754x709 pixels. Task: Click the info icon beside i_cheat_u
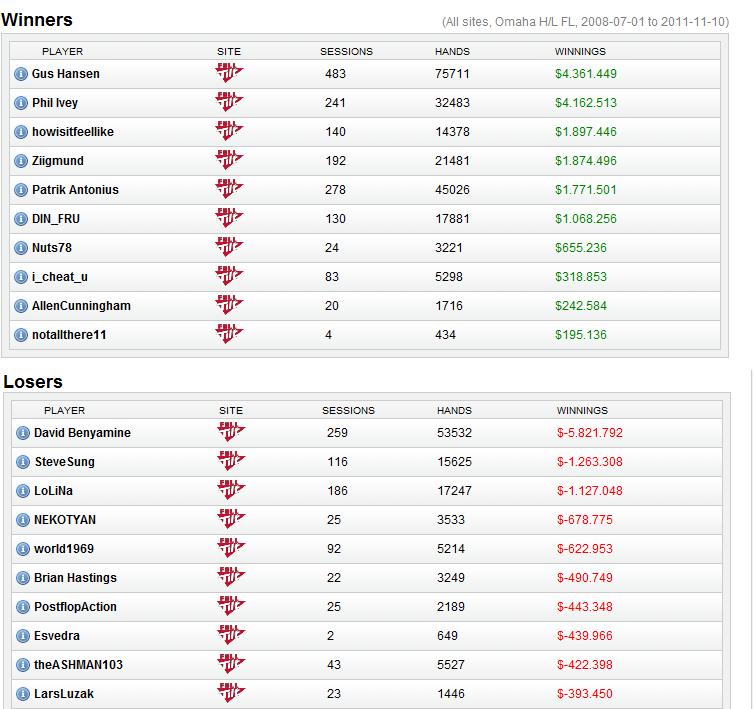(x=21, y=277)
